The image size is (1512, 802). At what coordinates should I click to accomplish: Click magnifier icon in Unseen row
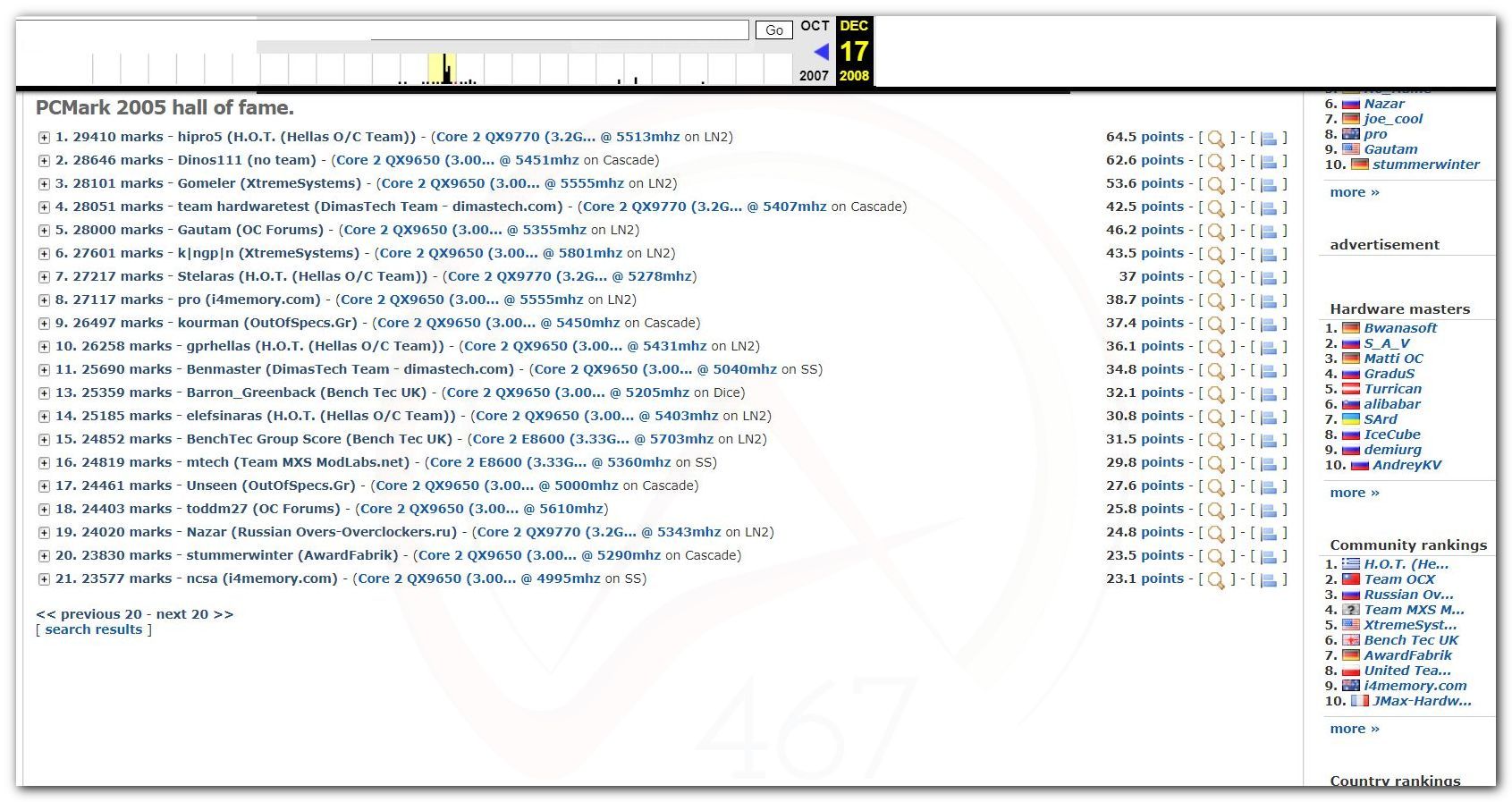[x=1216, y=486]
